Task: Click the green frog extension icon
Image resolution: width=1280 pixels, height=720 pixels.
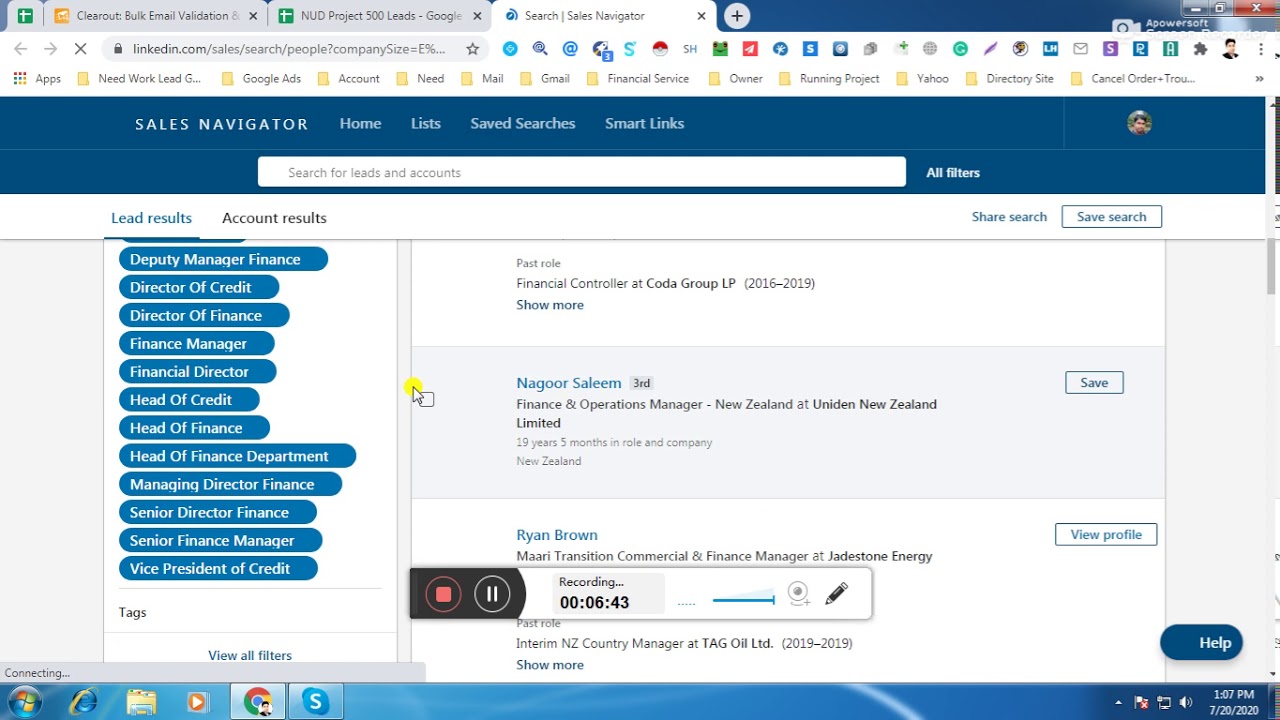Action: click(720, 49)
